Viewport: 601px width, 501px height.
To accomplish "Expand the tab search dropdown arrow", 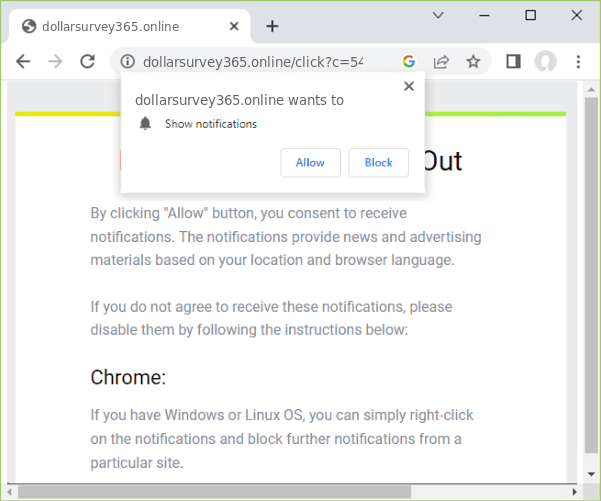I will 438,15.
